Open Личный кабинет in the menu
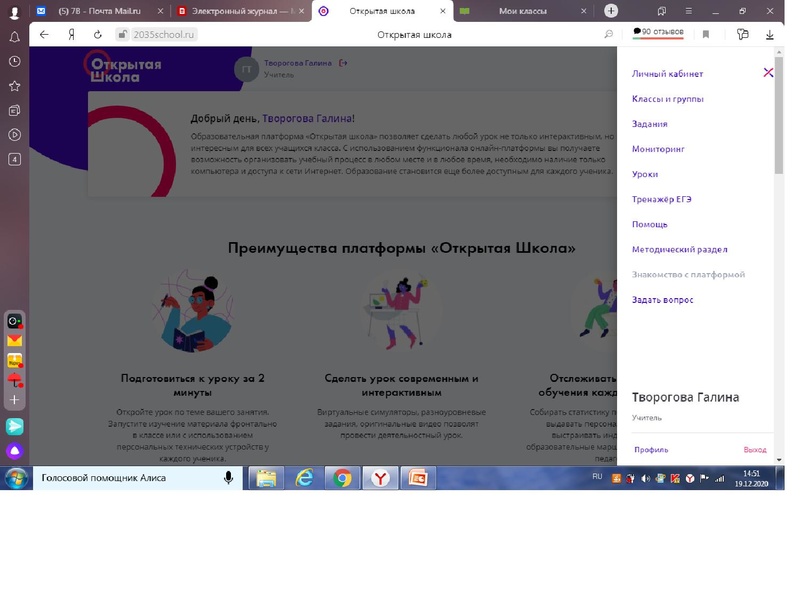 tap(666, 73)
